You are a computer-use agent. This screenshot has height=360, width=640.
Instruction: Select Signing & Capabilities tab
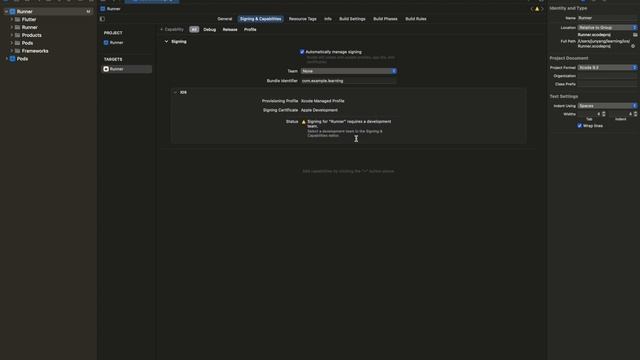tap(260, 19)
